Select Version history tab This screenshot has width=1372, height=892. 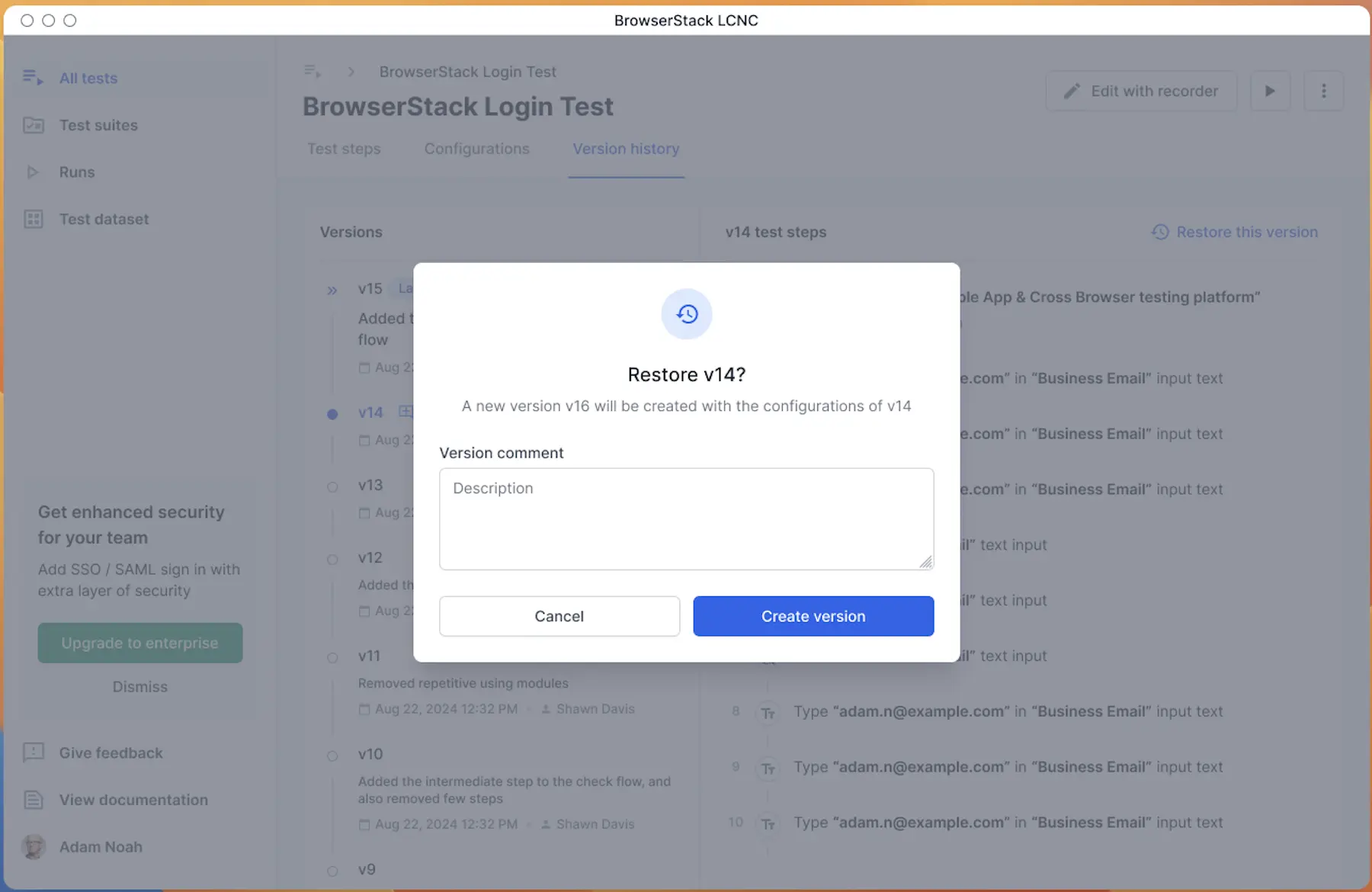(x=626, y=149)
